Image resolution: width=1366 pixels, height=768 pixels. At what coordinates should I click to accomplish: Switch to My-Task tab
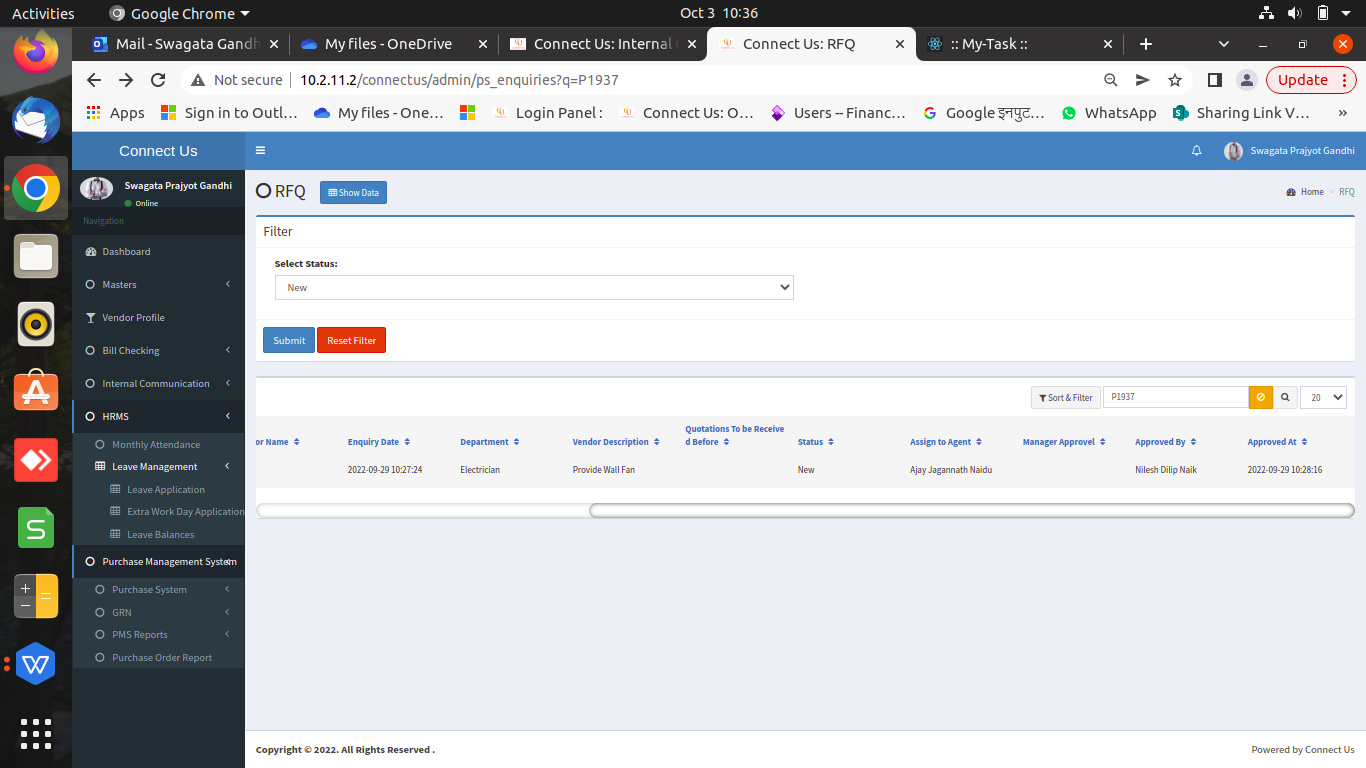click(x=1020, y=44)
